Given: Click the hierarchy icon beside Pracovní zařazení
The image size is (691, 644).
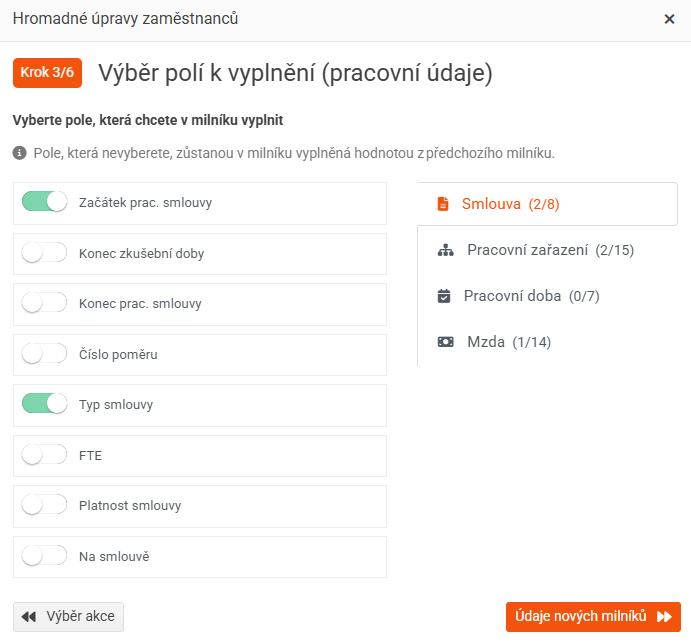Looking at the screenshot, I should [446, 250].
